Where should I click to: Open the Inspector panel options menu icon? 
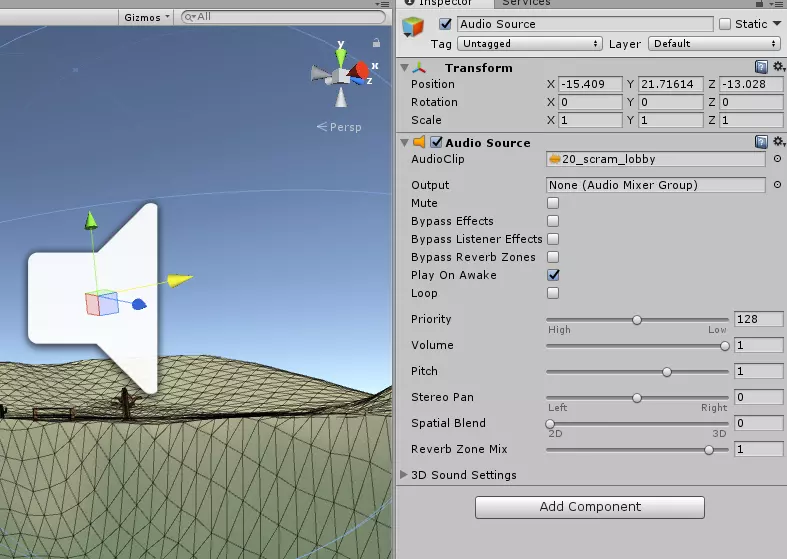pyautogui.click(x=775, y=3)
